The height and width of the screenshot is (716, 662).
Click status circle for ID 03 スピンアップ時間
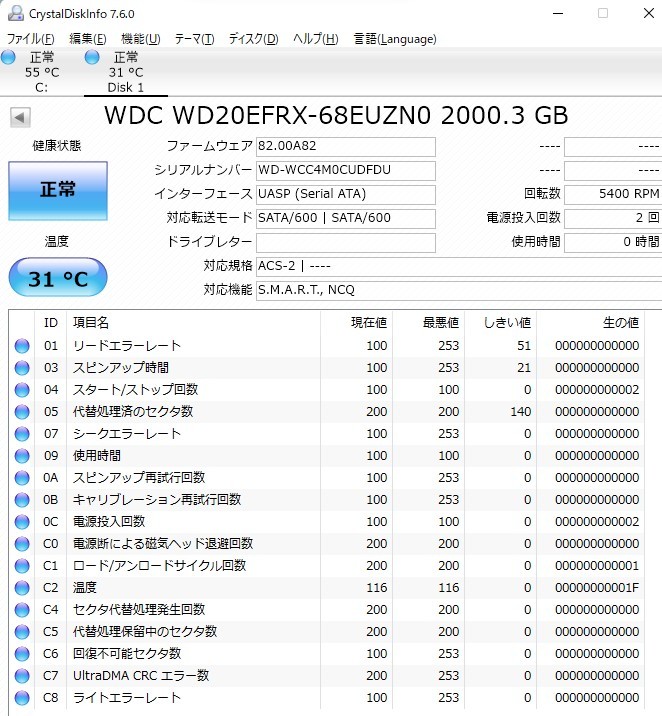click(22, 368)
